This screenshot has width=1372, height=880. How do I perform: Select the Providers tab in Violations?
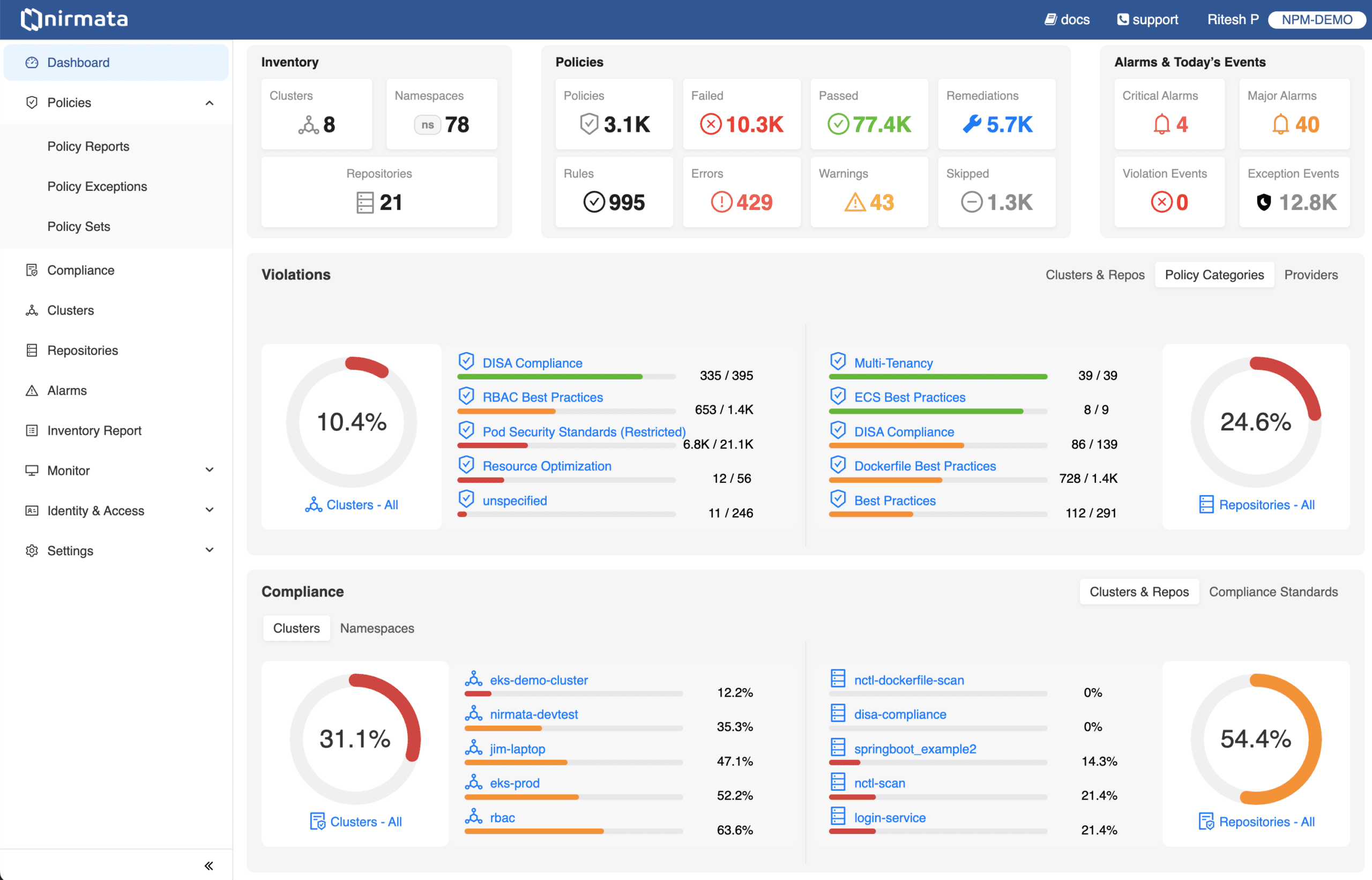coord(1310,275)
